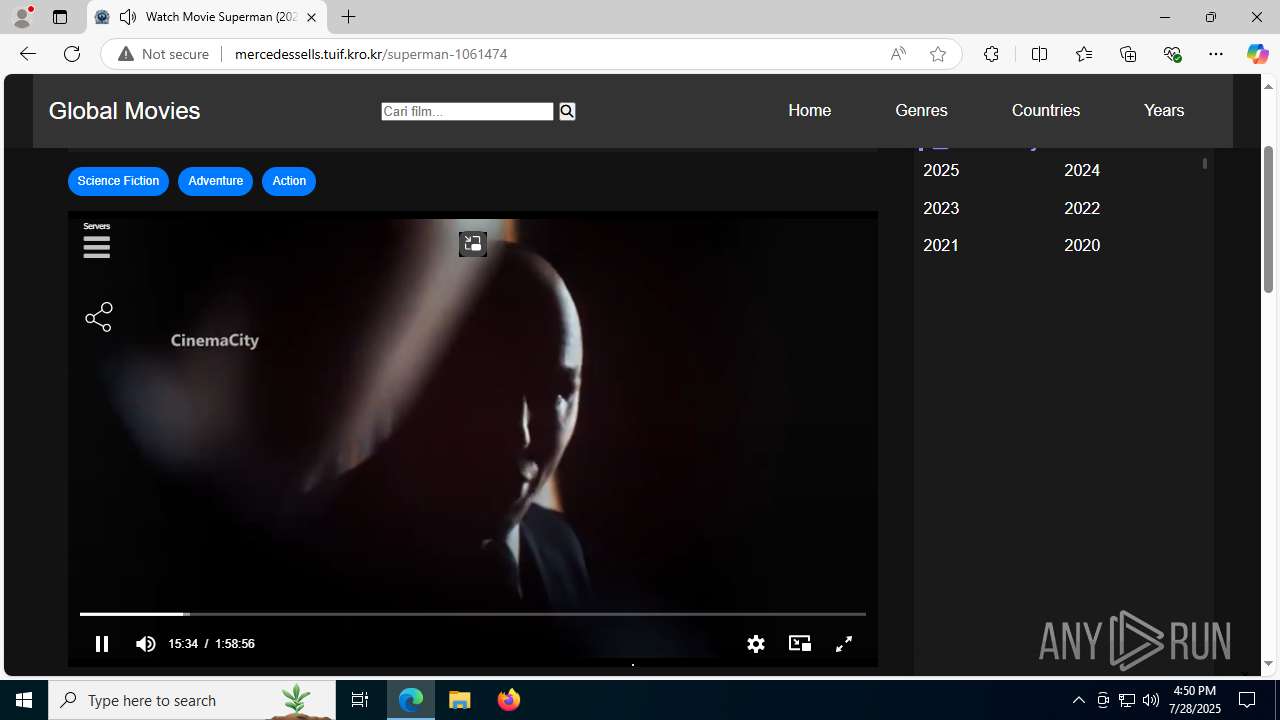Open the Windows Start menu
Screen dimensions: 1280x720
[x=24, y=700]
